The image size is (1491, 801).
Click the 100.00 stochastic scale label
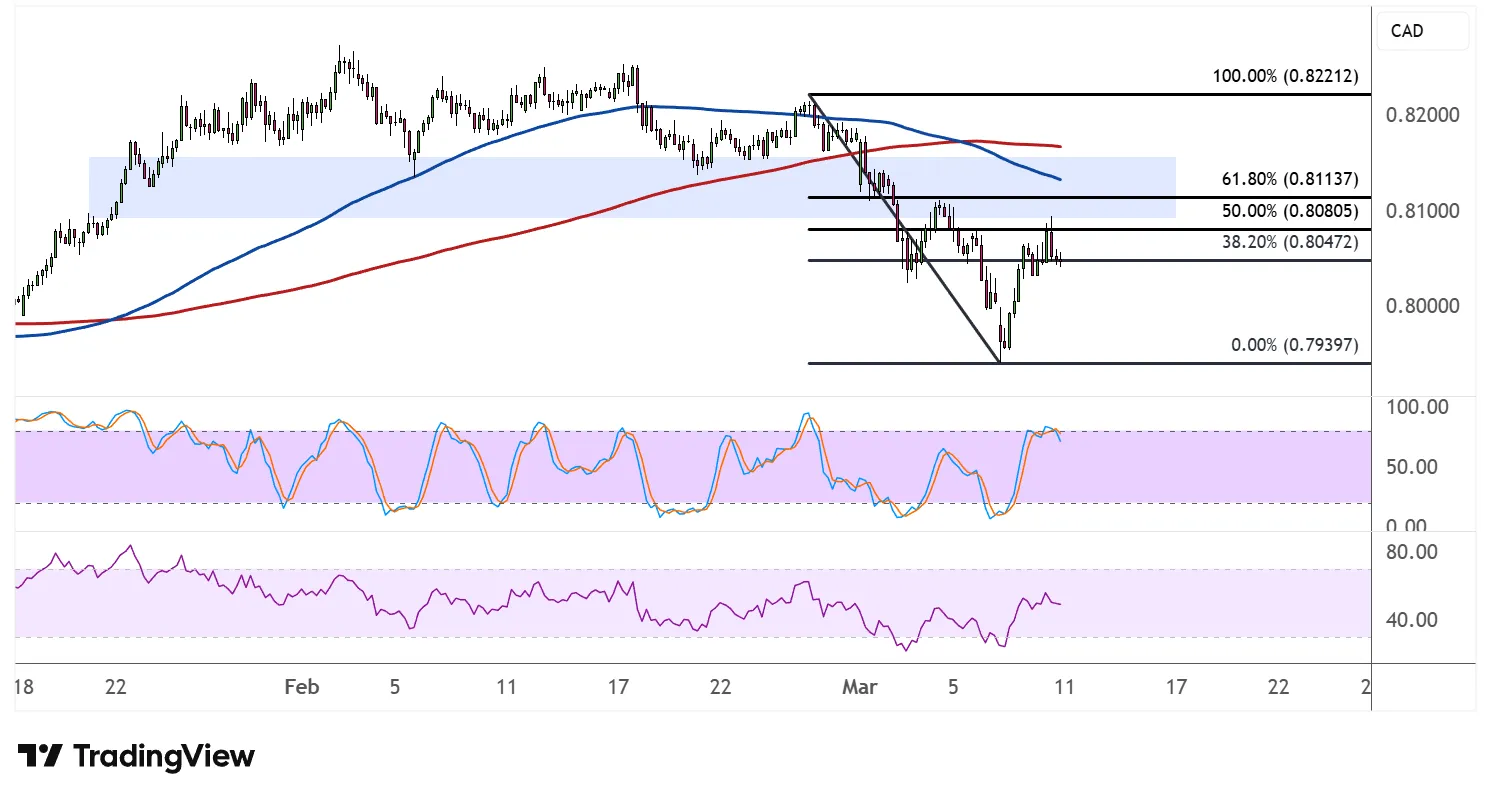point(1418,407)
